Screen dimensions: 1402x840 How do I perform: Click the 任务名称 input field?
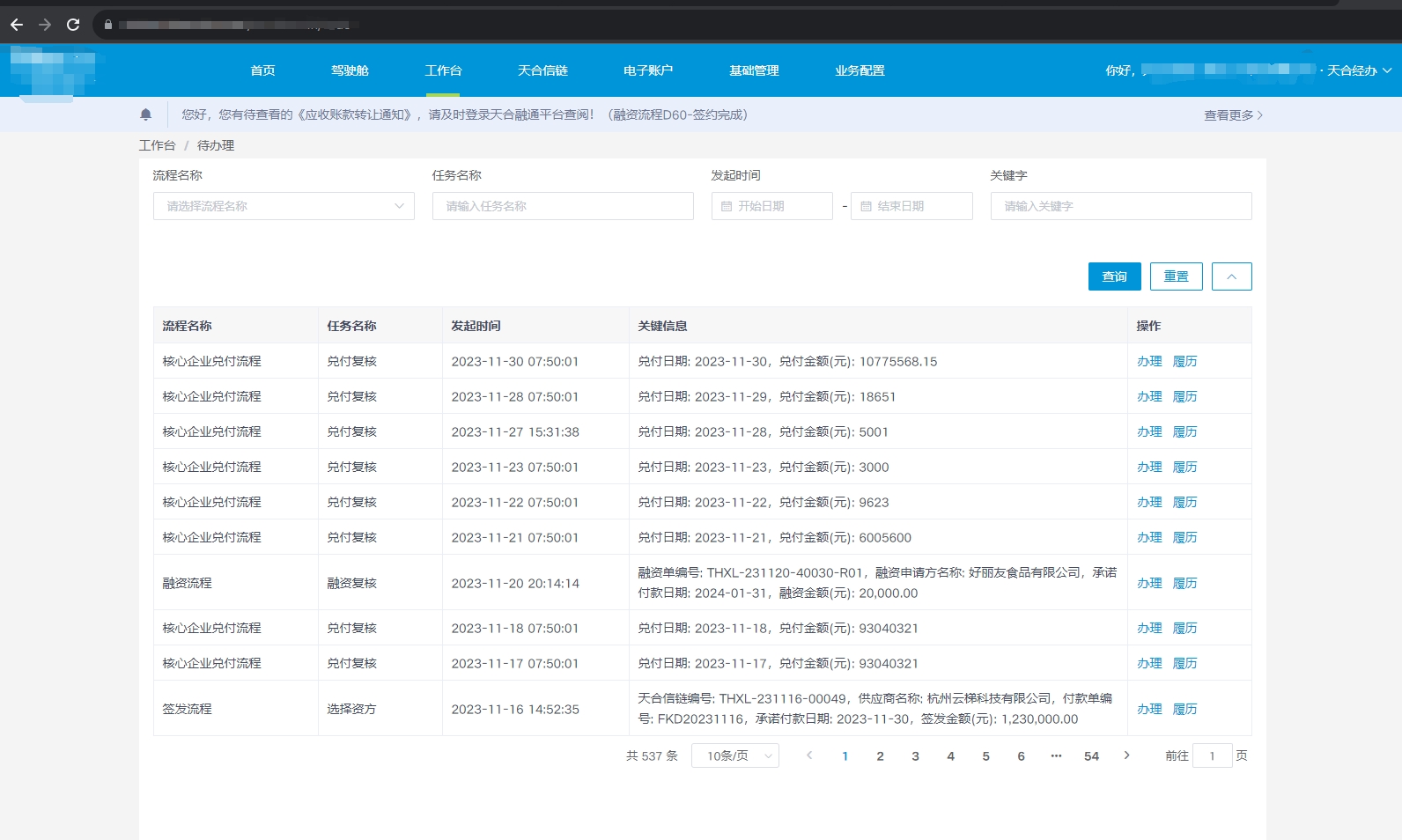click(563, 206)
